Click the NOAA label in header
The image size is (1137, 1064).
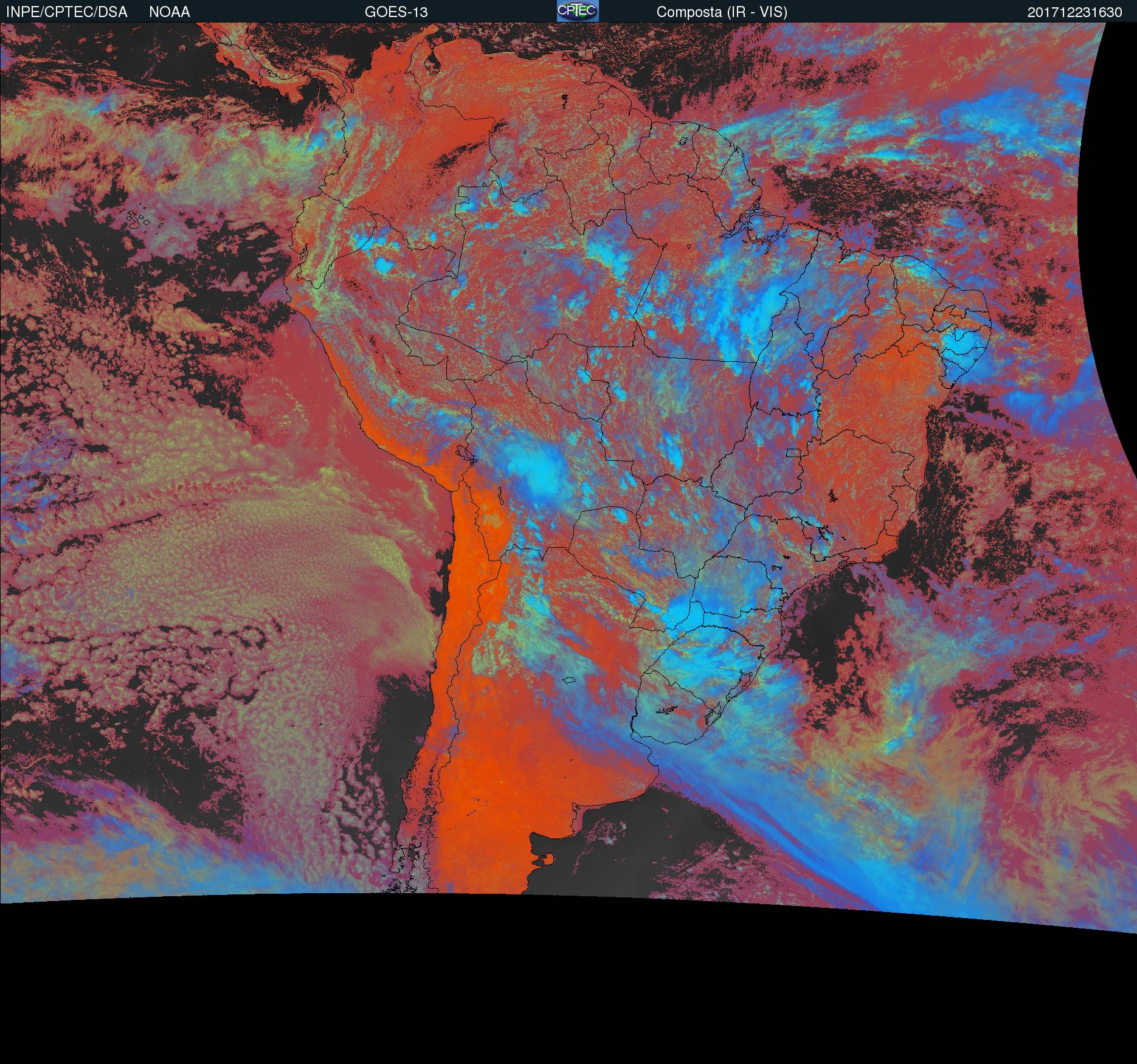[170, 12]
